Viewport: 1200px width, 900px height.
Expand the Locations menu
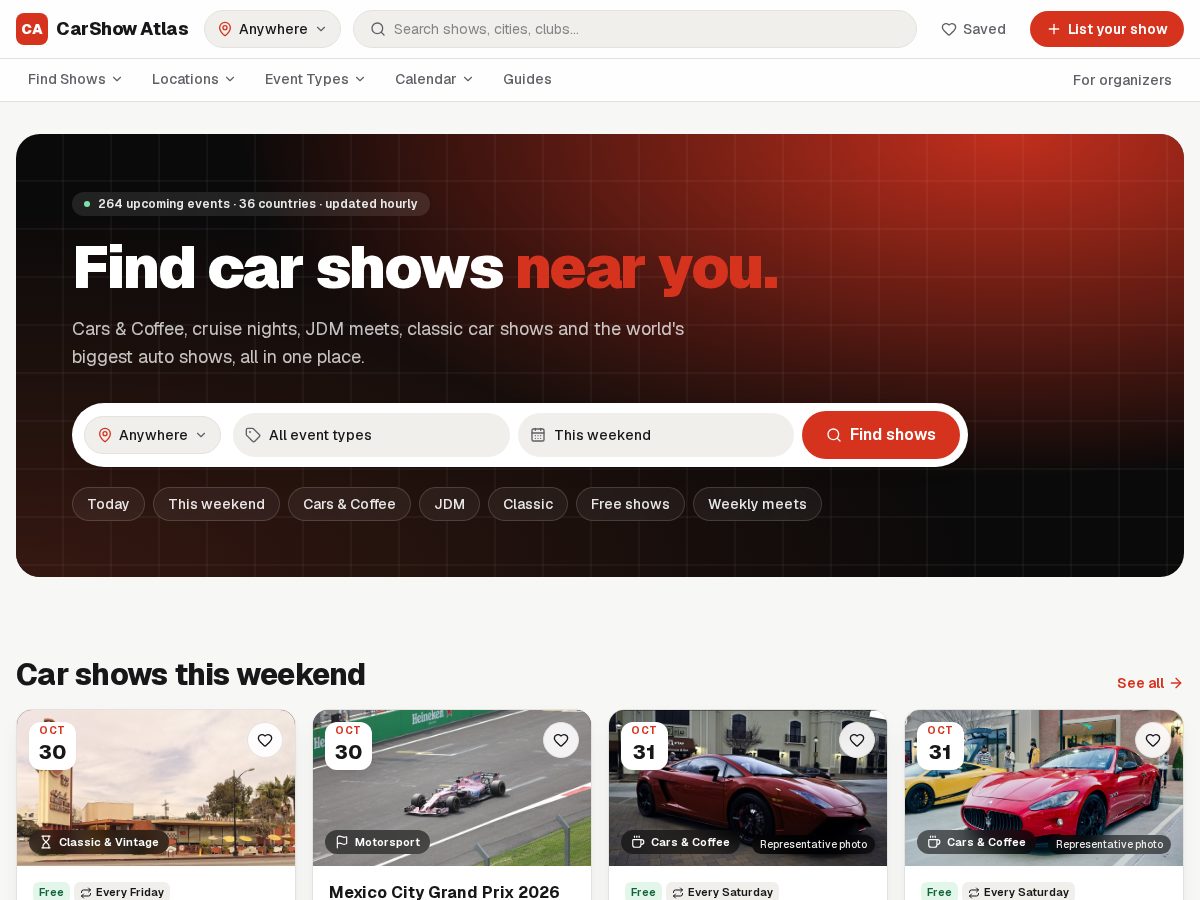194,79
